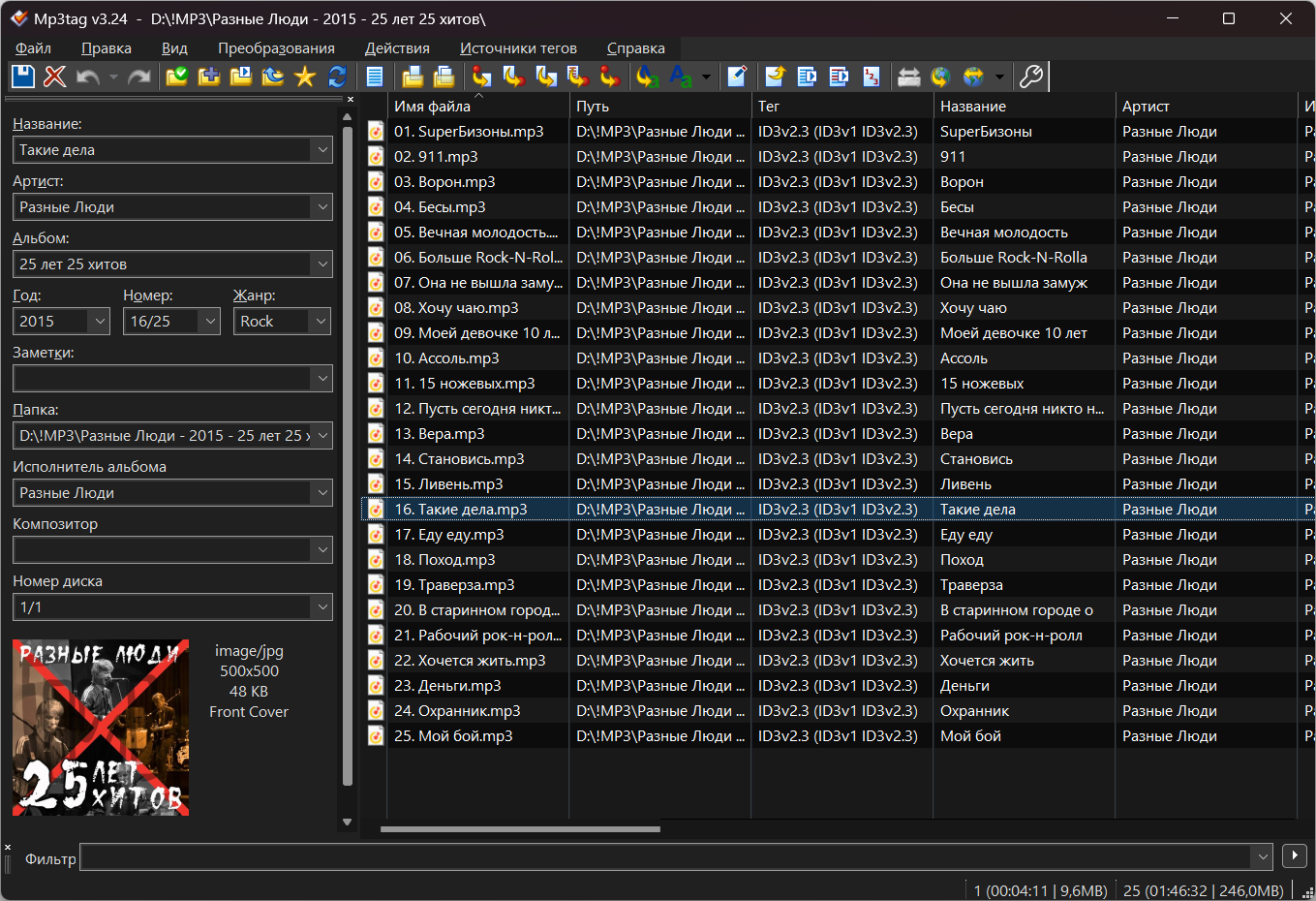Expand the Номер диска dropdown
The width and height of the screenshot is (1316, 901).
322,606
